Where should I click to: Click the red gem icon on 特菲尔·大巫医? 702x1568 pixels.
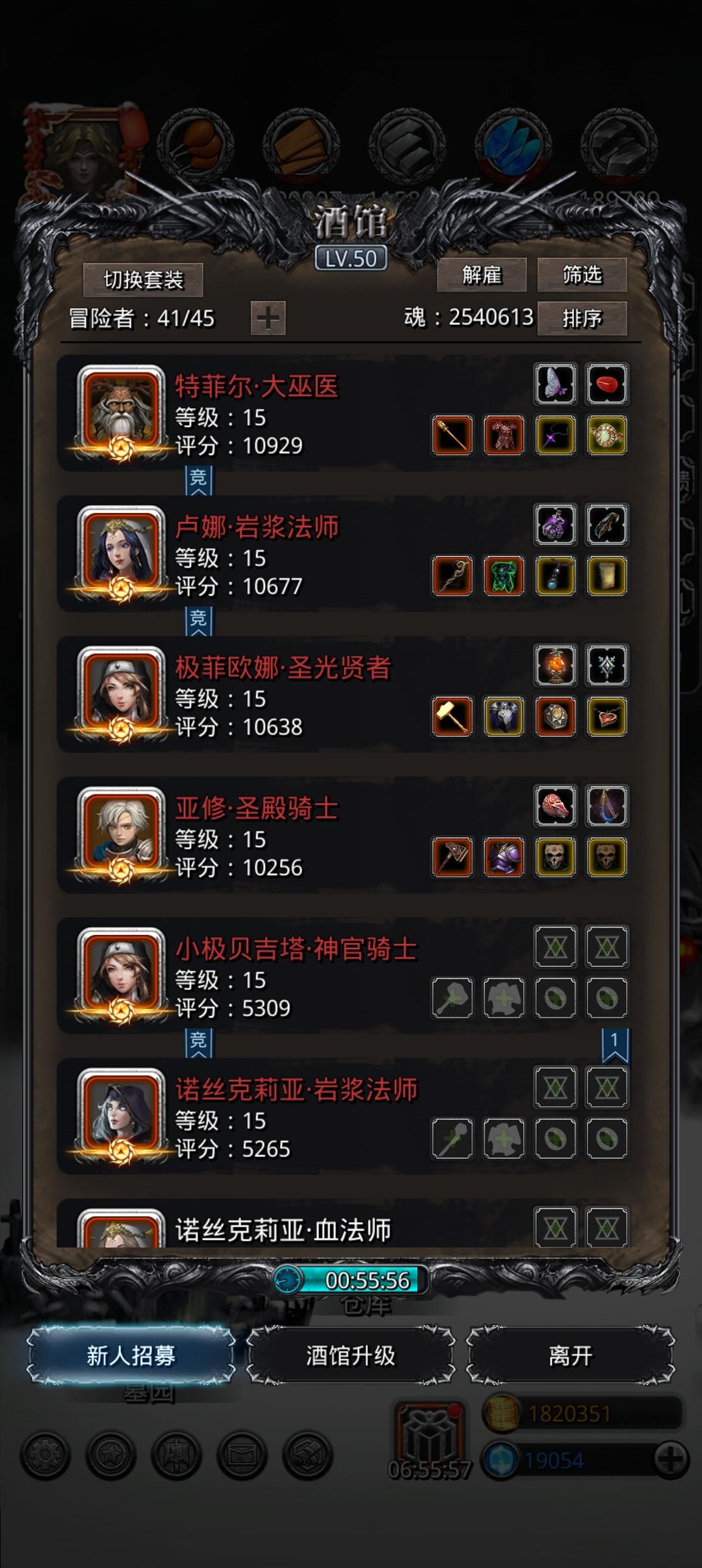(607, 384)
